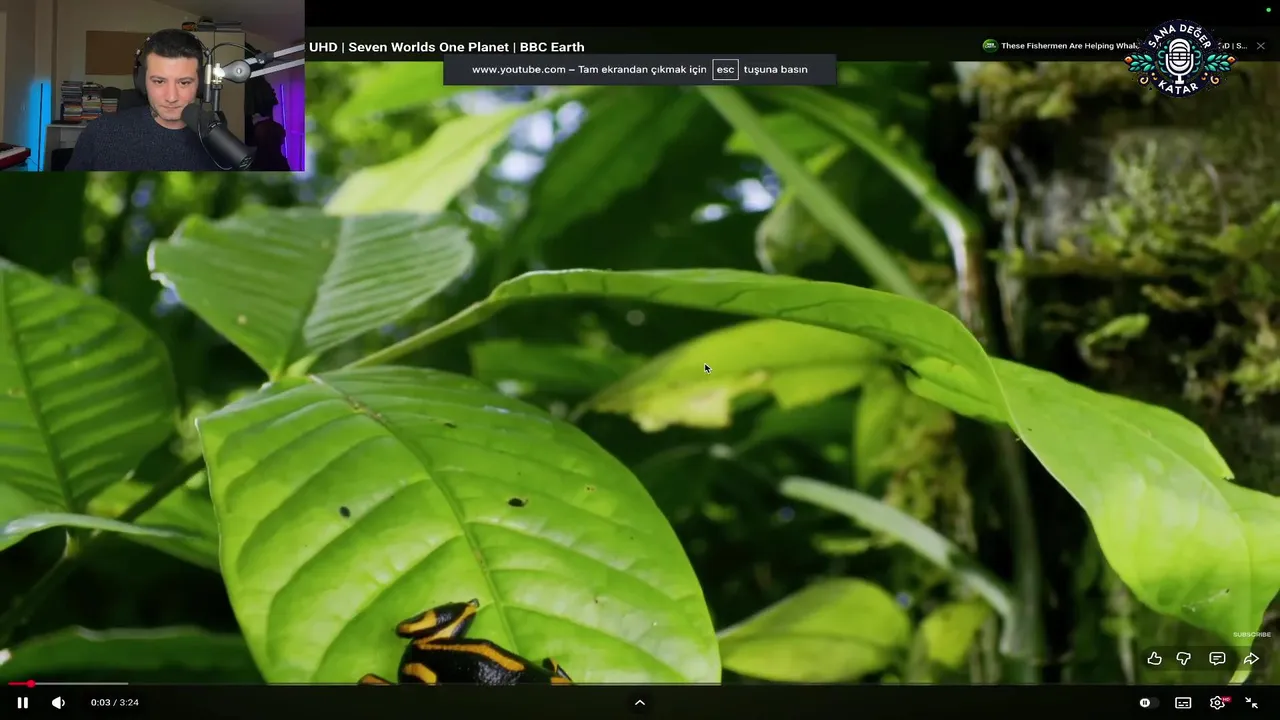Viewport: 1280px width, 720px height.
Task: Click BBC Earth channel avatar on suggestion
Action: click(x=990, y=46)
